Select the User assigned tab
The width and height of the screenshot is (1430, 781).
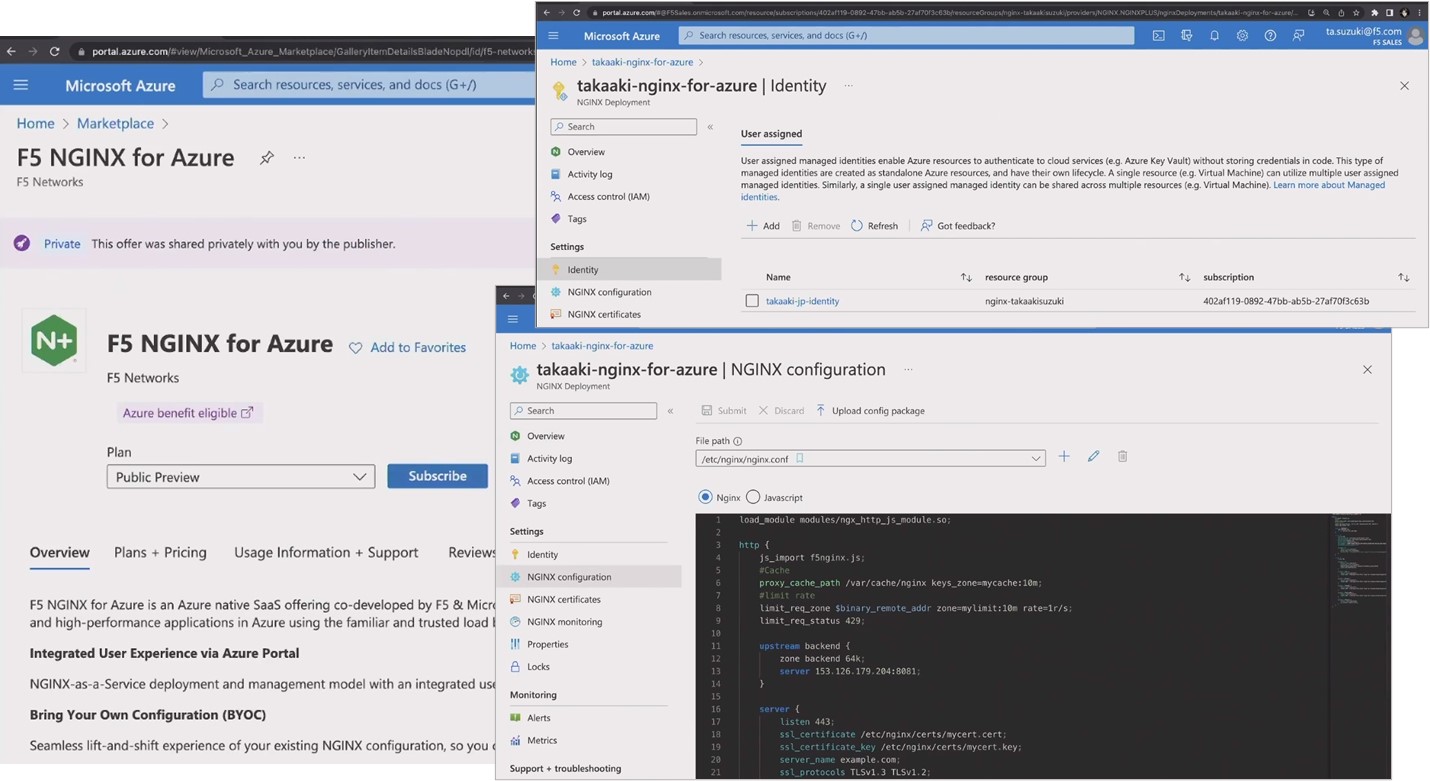[x=771, y=134]
